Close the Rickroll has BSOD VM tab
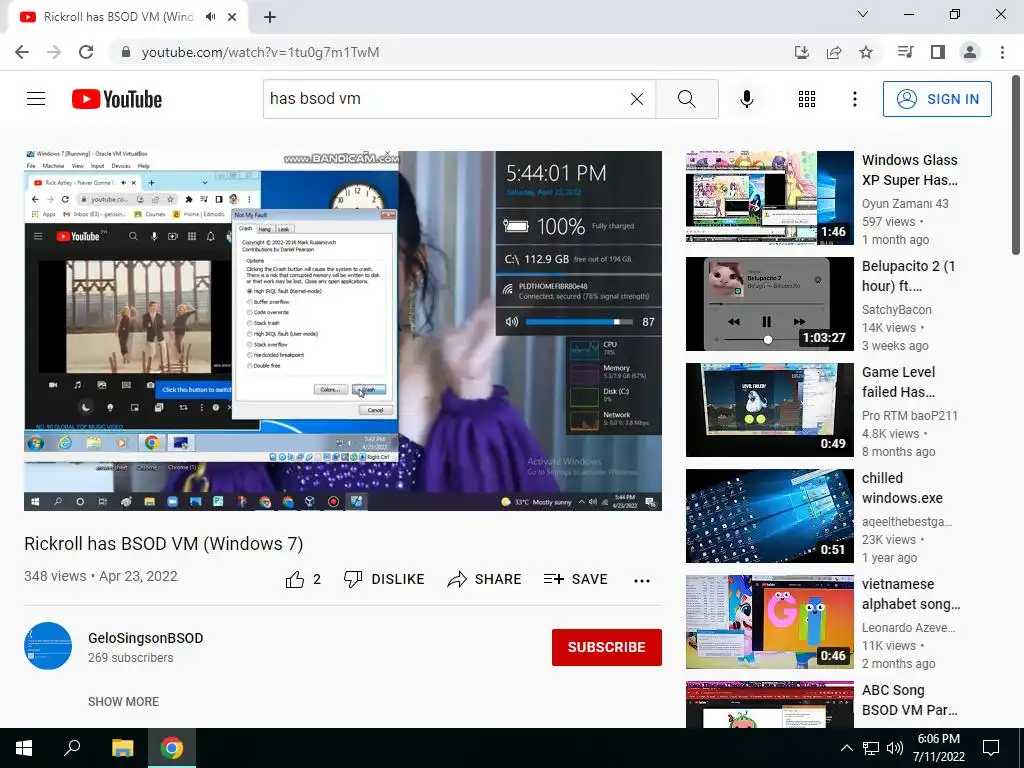 point(232,17)
